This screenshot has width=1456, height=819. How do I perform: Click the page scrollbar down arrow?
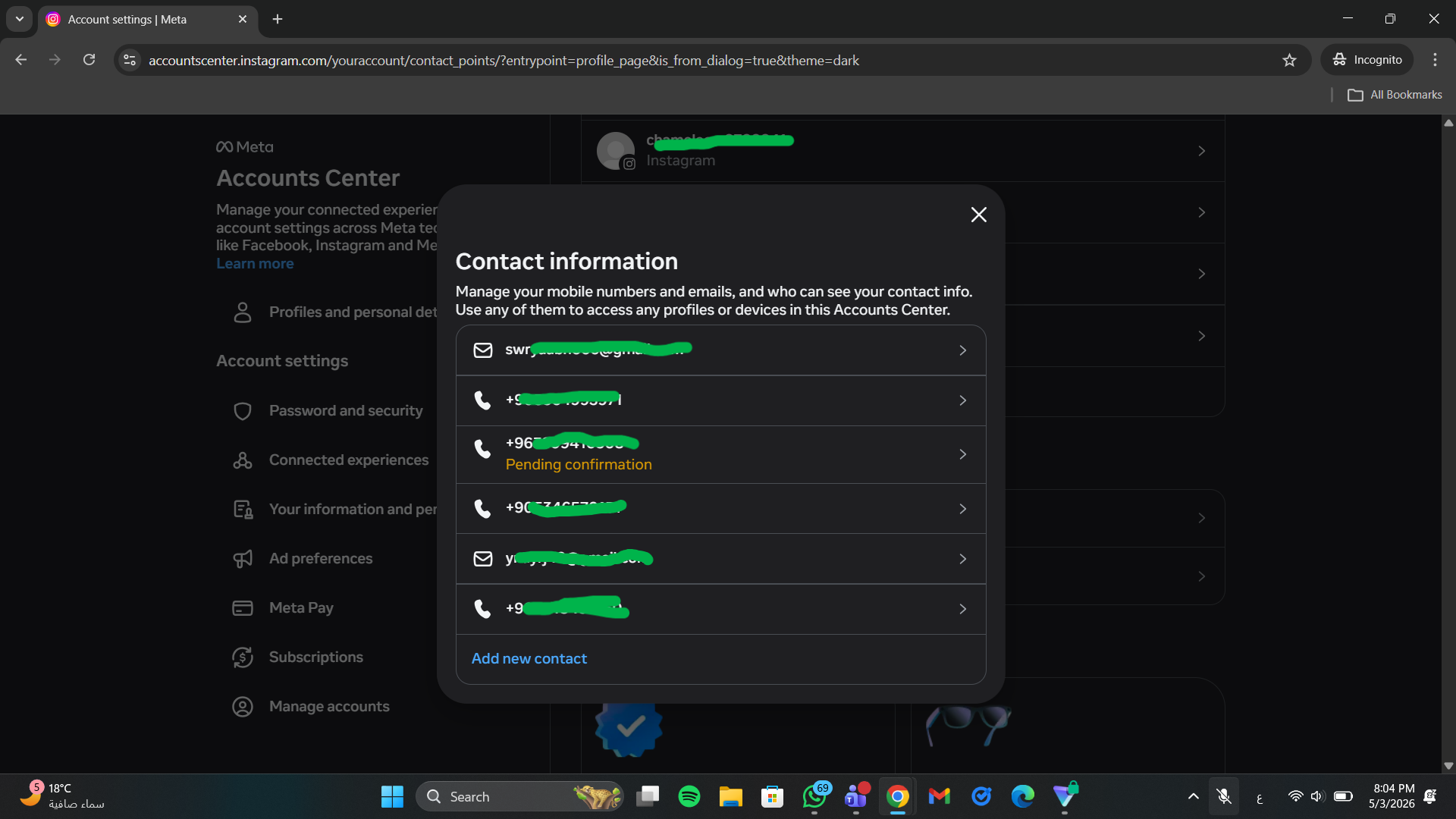click(x=1448, y=766)
